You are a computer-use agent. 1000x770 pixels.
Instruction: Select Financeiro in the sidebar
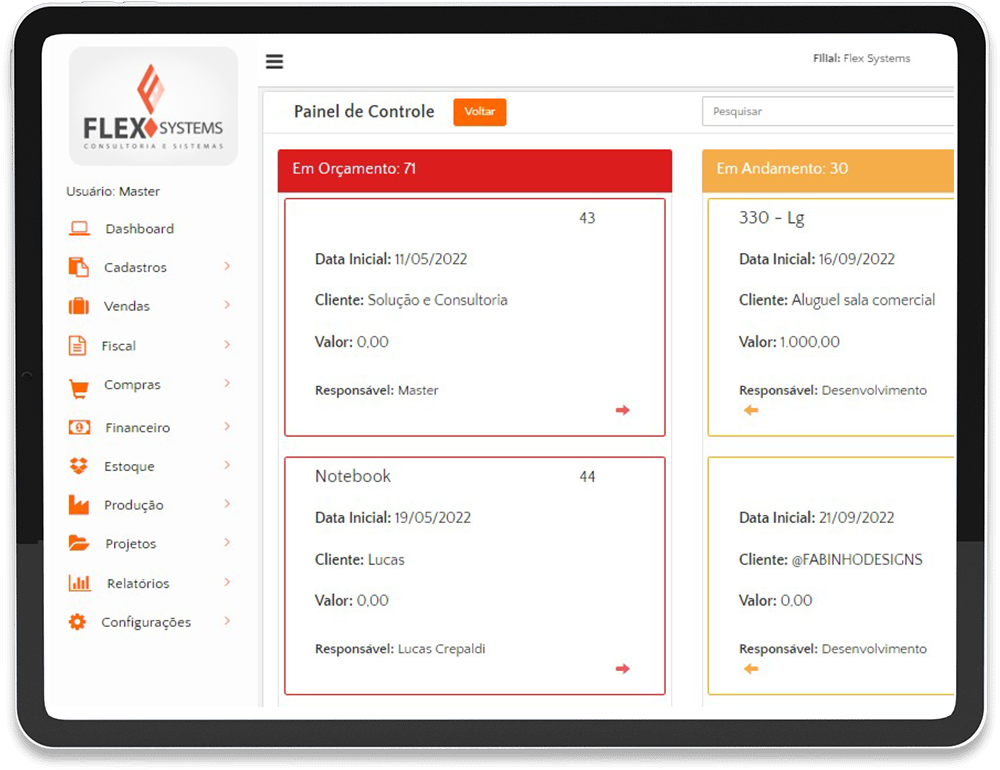(137, 428)
